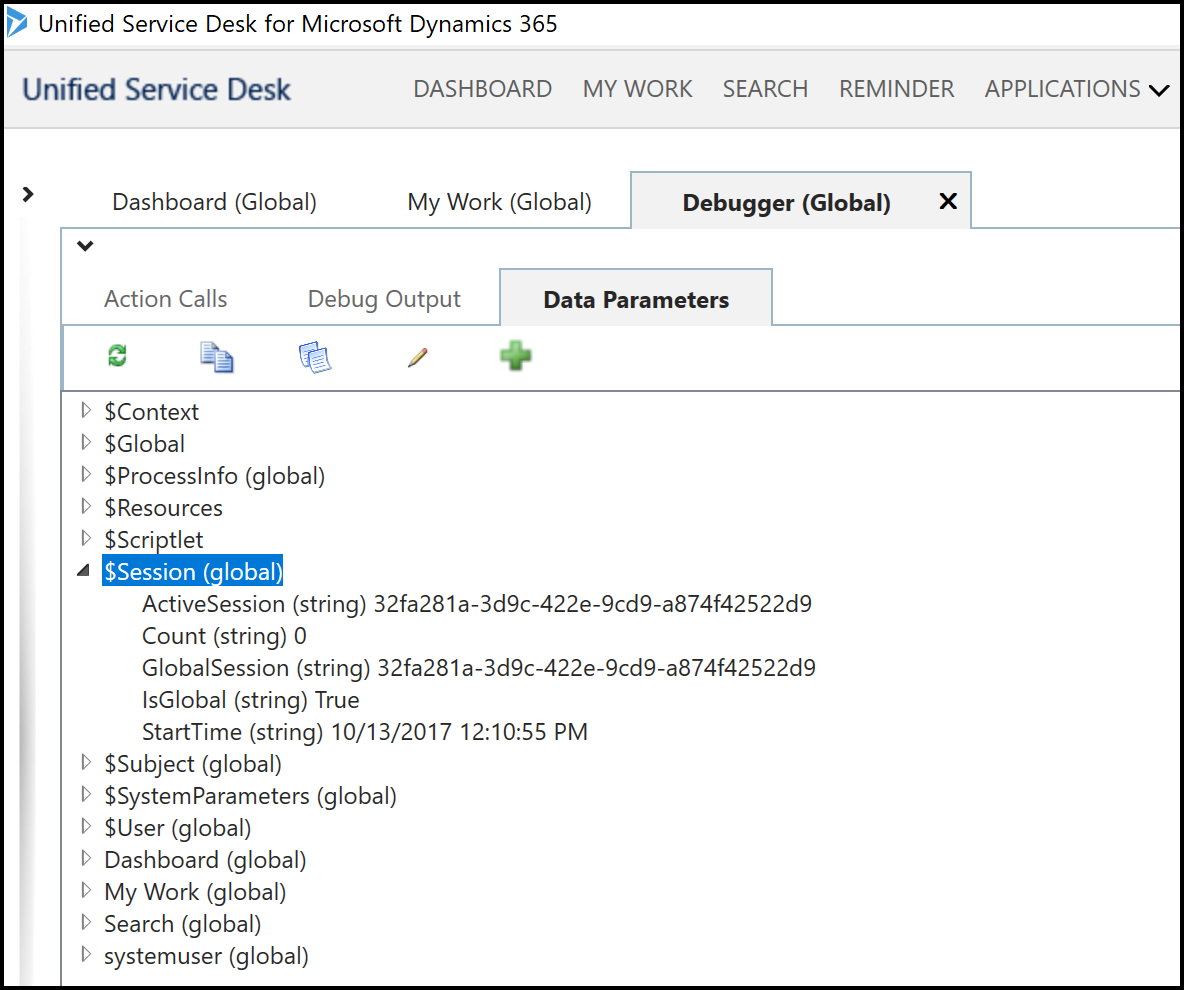Click MY WORK in the top toolbar

pos(637,89)
